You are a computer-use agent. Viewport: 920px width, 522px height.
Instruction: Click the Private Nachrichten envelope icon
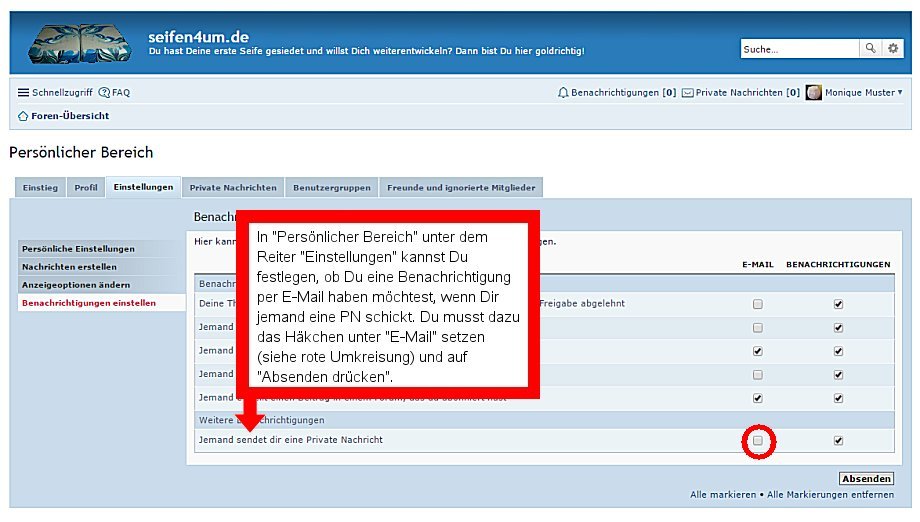pos(687,93)
